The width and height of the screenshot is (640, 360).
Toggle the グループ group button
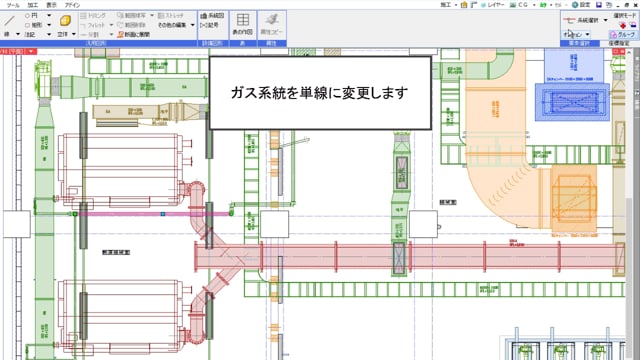coord(623,35)
